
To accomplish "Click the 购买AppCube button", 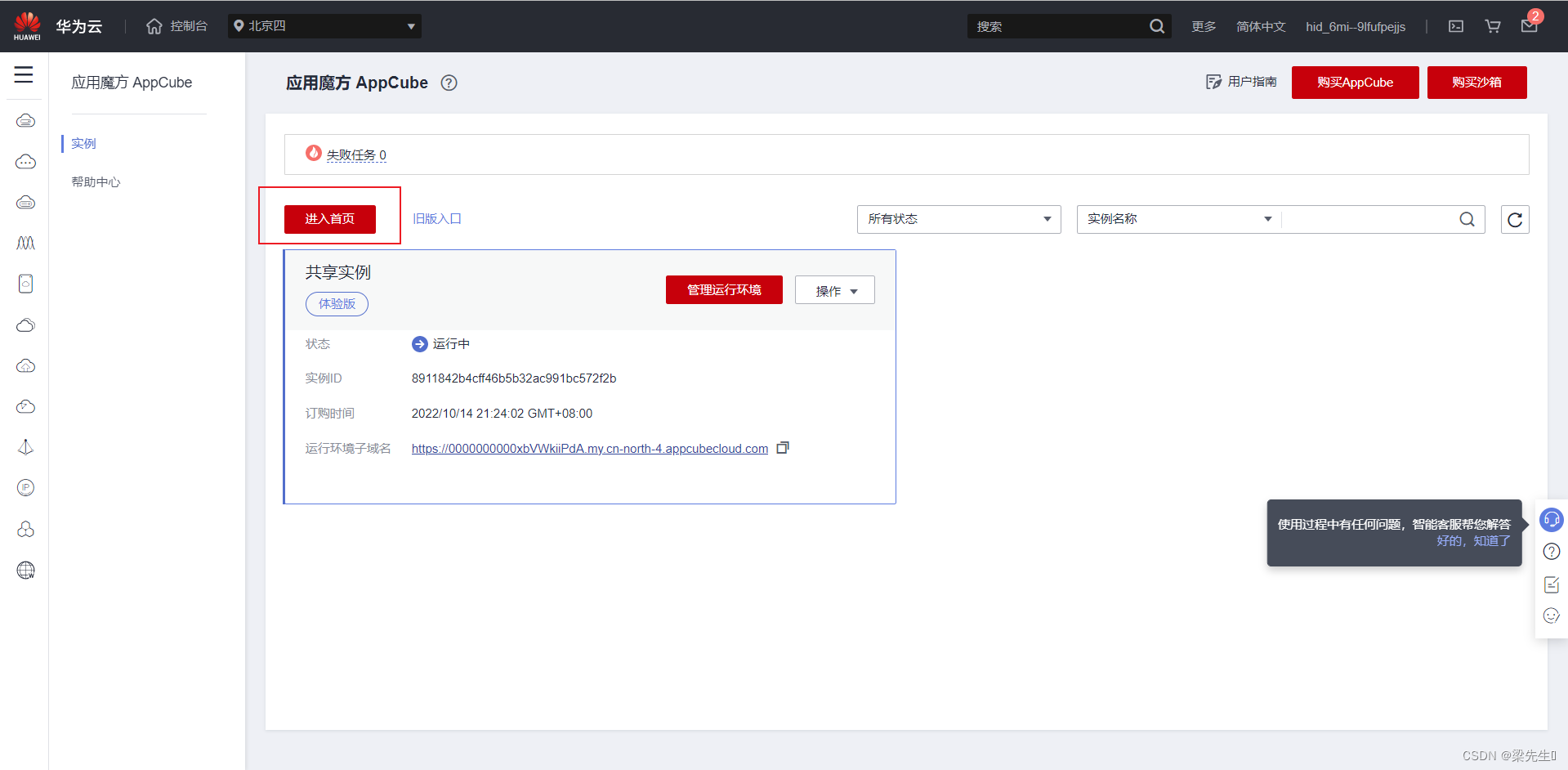I will pos(1355,83).
